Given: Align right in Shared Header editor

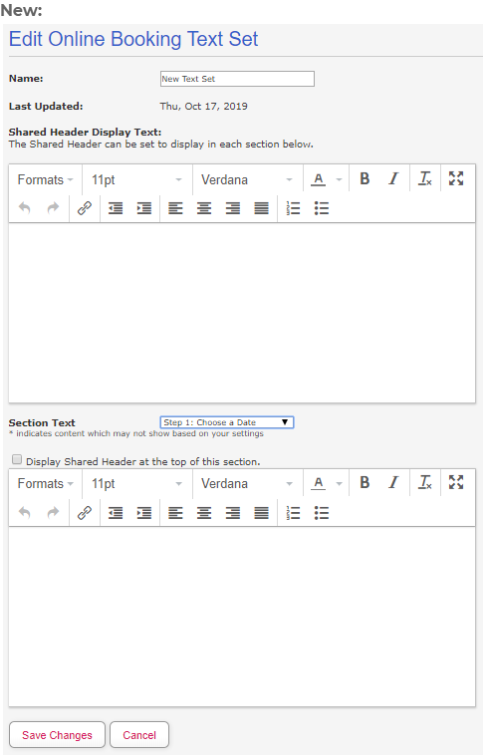Looking at the screenshot, I should [233, 208].
